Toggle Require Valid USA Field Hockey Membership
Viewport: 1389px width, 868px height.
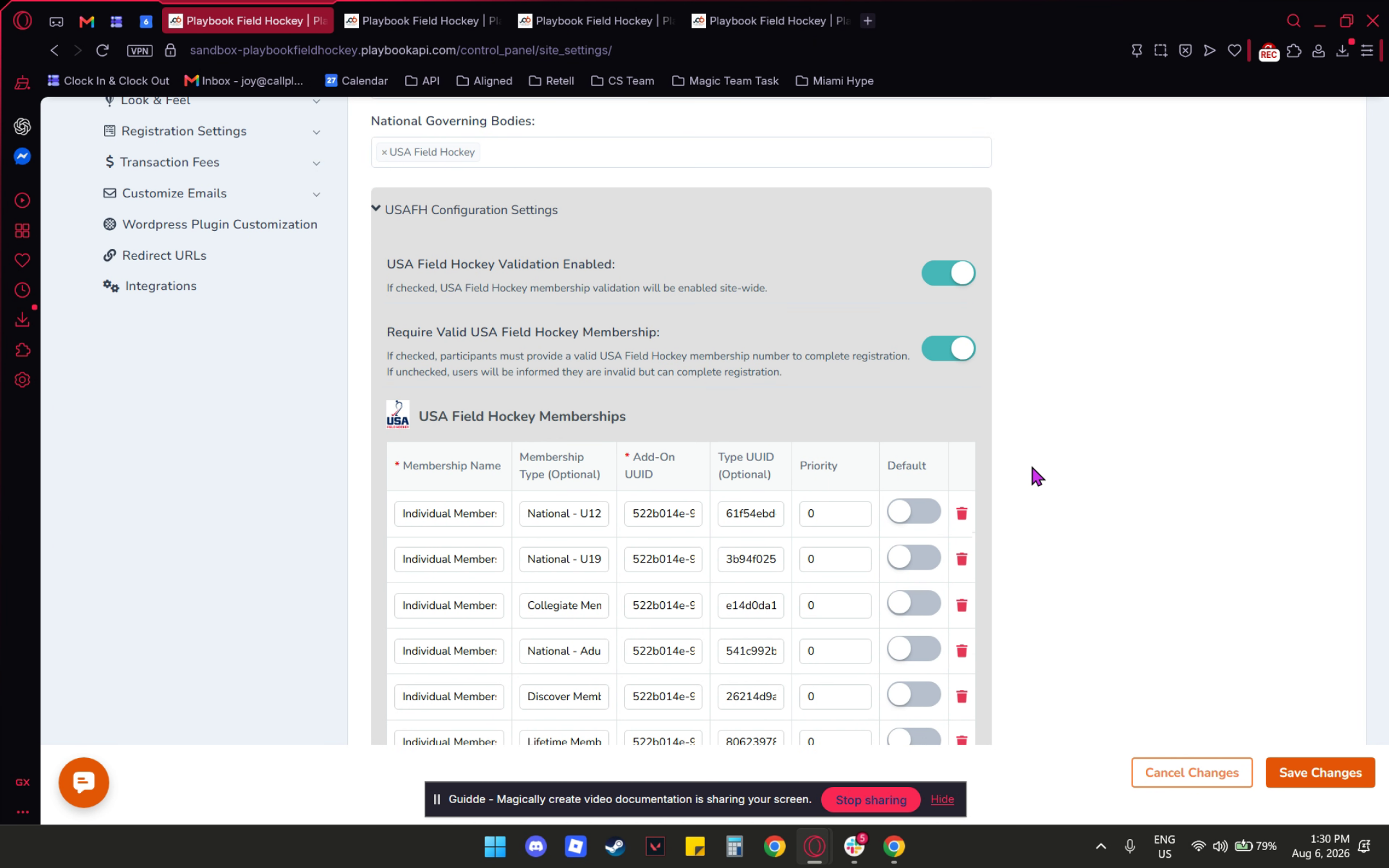click(949, 348)
